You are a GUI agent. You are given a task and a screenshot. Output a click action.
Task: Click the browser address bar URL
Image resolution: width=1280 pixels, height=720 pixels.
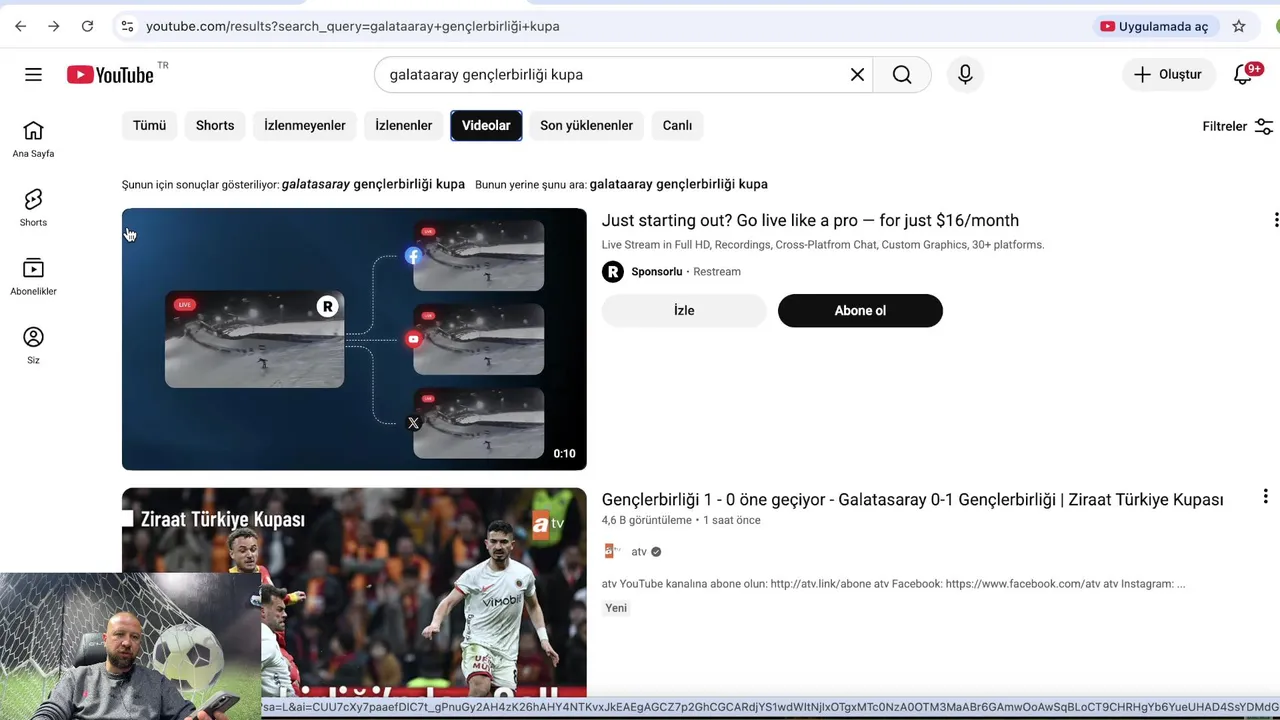click(x=353, y=26)
